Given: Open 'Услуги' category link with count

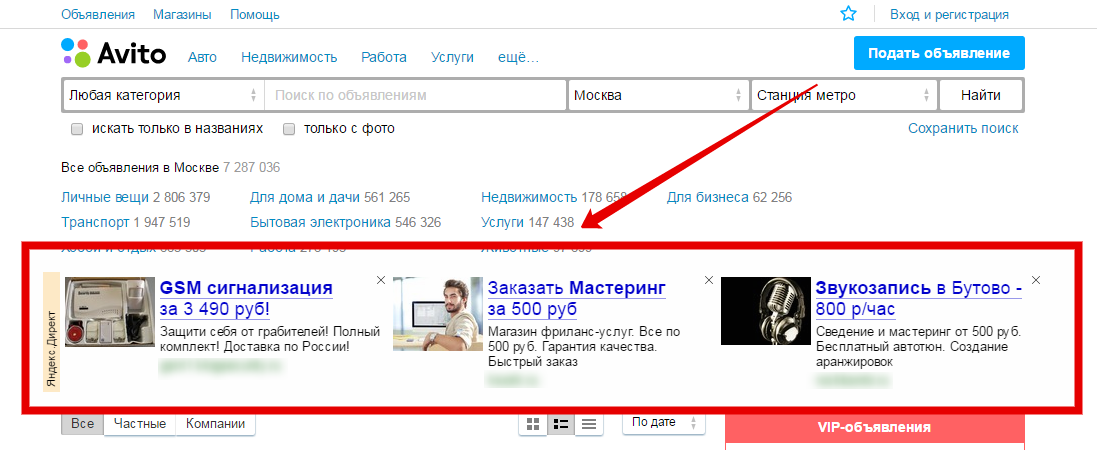Looking at the screenshot, I should click(502, 223).
